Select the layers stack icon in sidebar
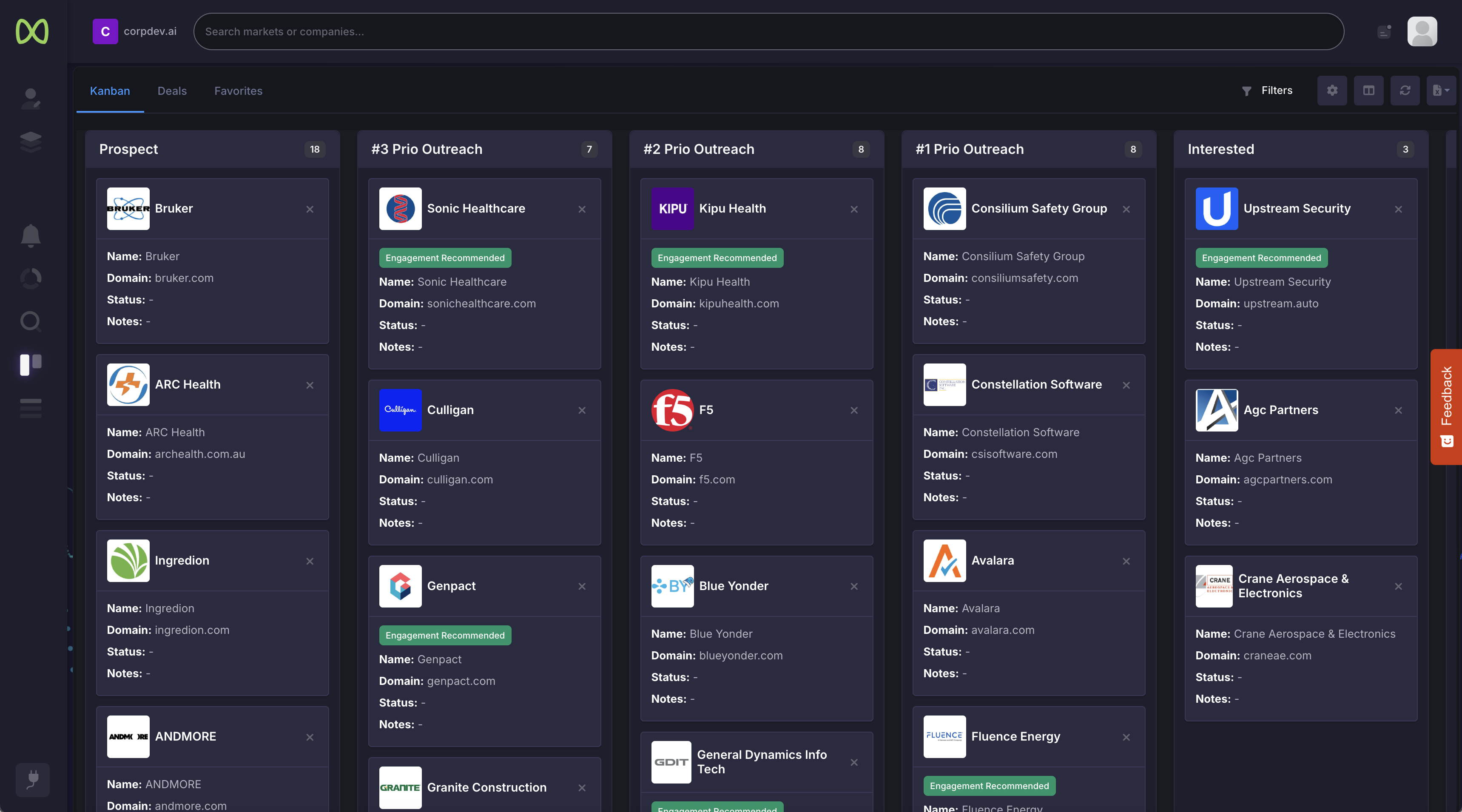 (31, 141)
